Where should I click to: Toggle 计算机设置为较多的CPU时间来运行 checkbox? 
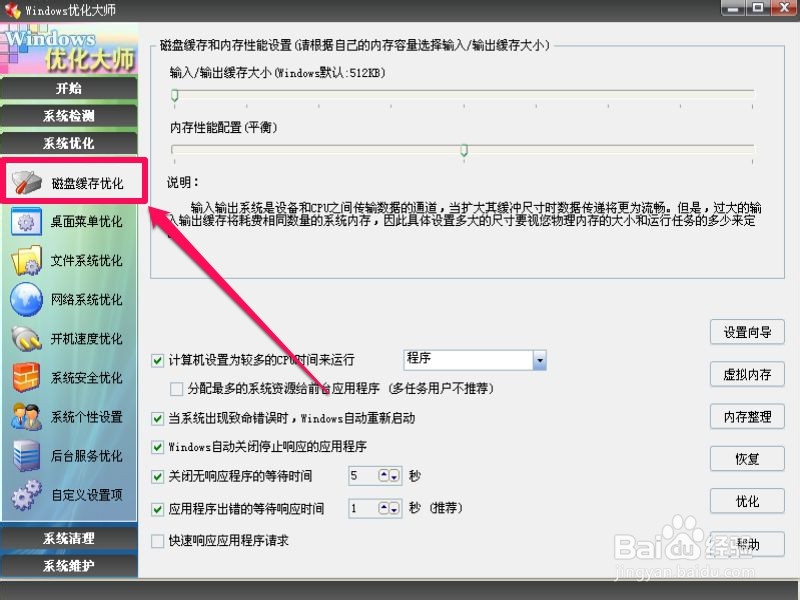(x=158, y=361)
